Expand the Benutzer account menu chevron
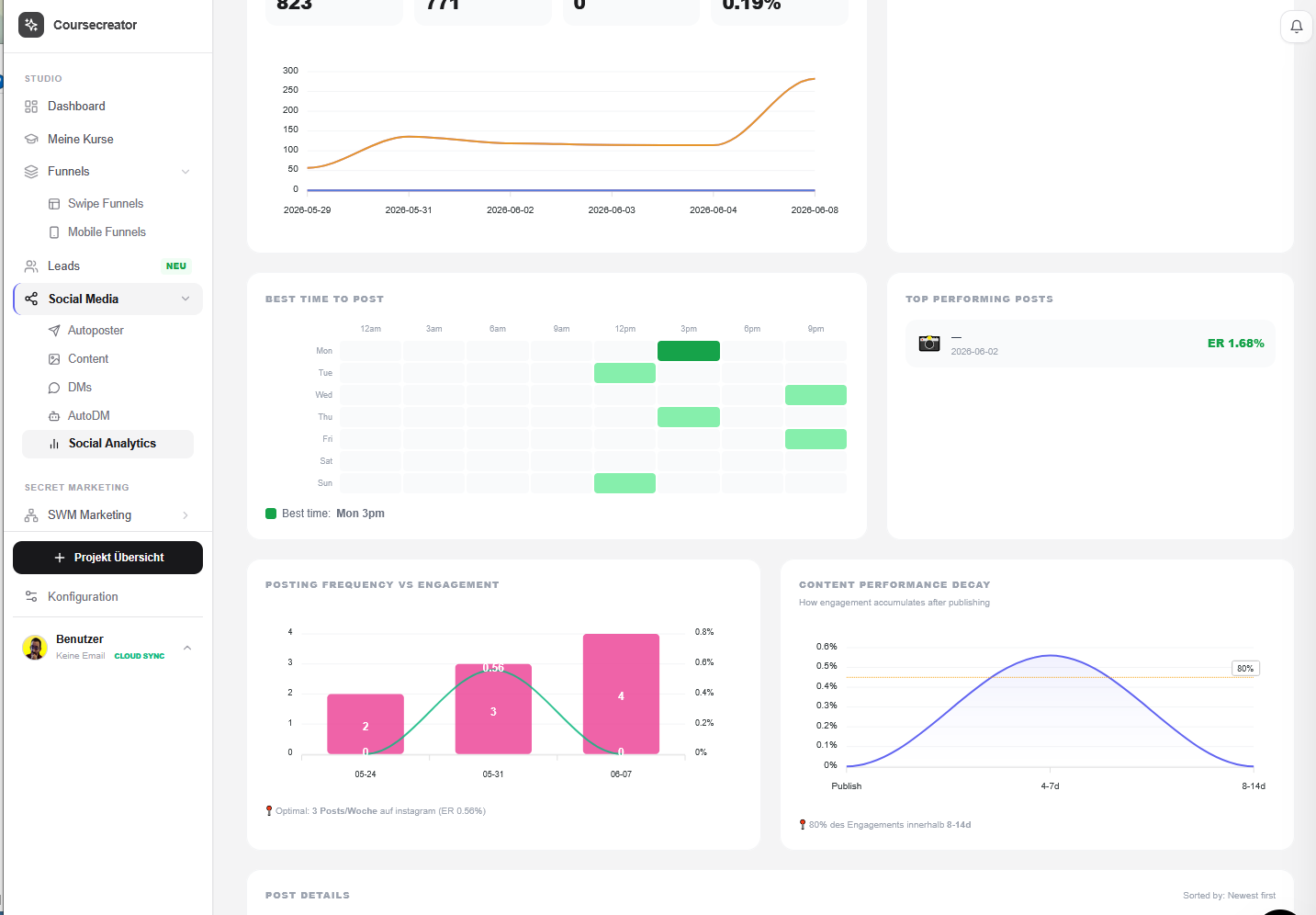Viewport: 1316px width, 915px height. (x=187, y=648)
